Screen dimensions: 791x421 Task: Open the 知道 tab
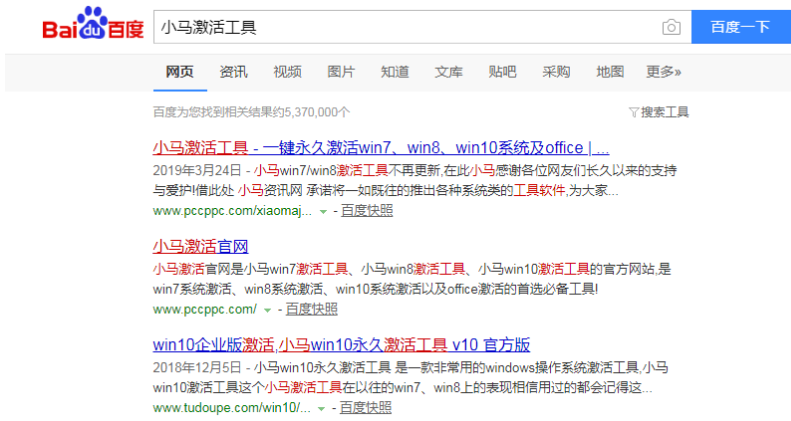(x=395, y=72)
